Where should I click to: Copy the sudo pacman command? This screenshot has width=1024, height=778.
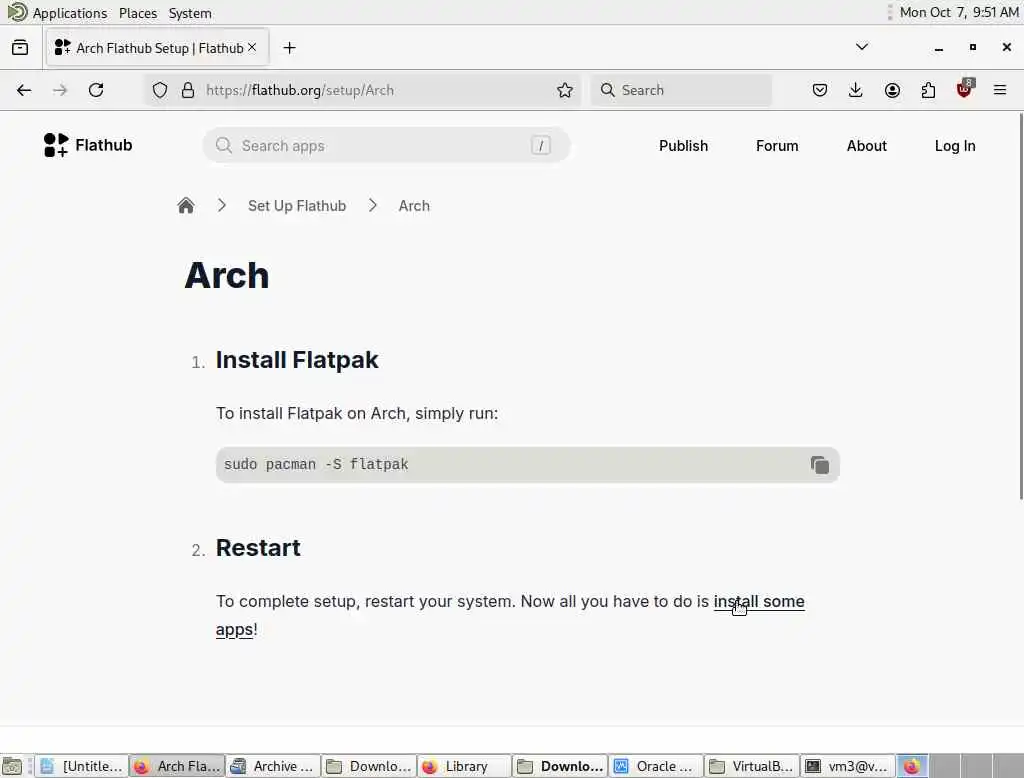[820, 464]
